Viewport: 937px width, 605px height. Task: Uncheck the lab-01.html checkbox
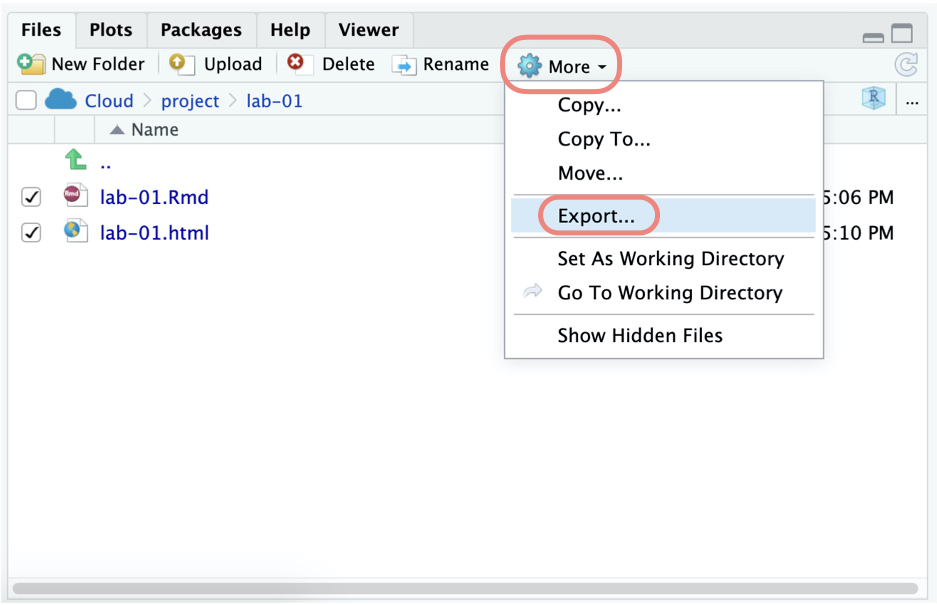pyautogui.click(x=31, y=233)
